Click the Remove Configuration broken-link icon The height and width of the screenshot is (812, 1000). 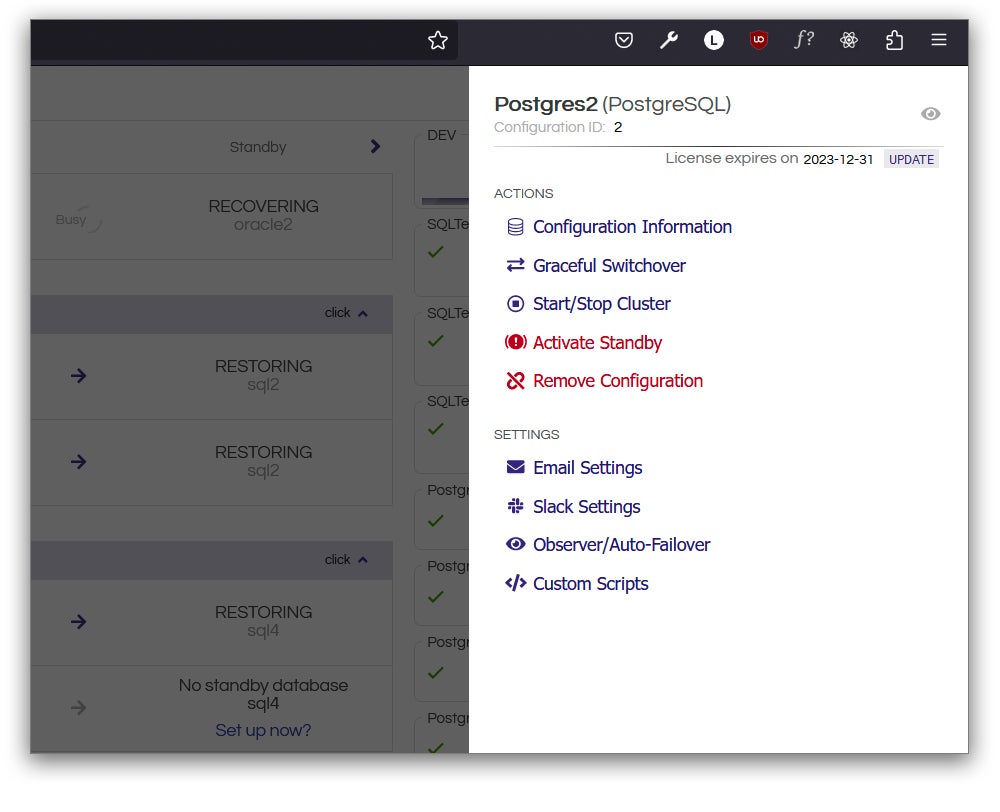coord(515,381)
